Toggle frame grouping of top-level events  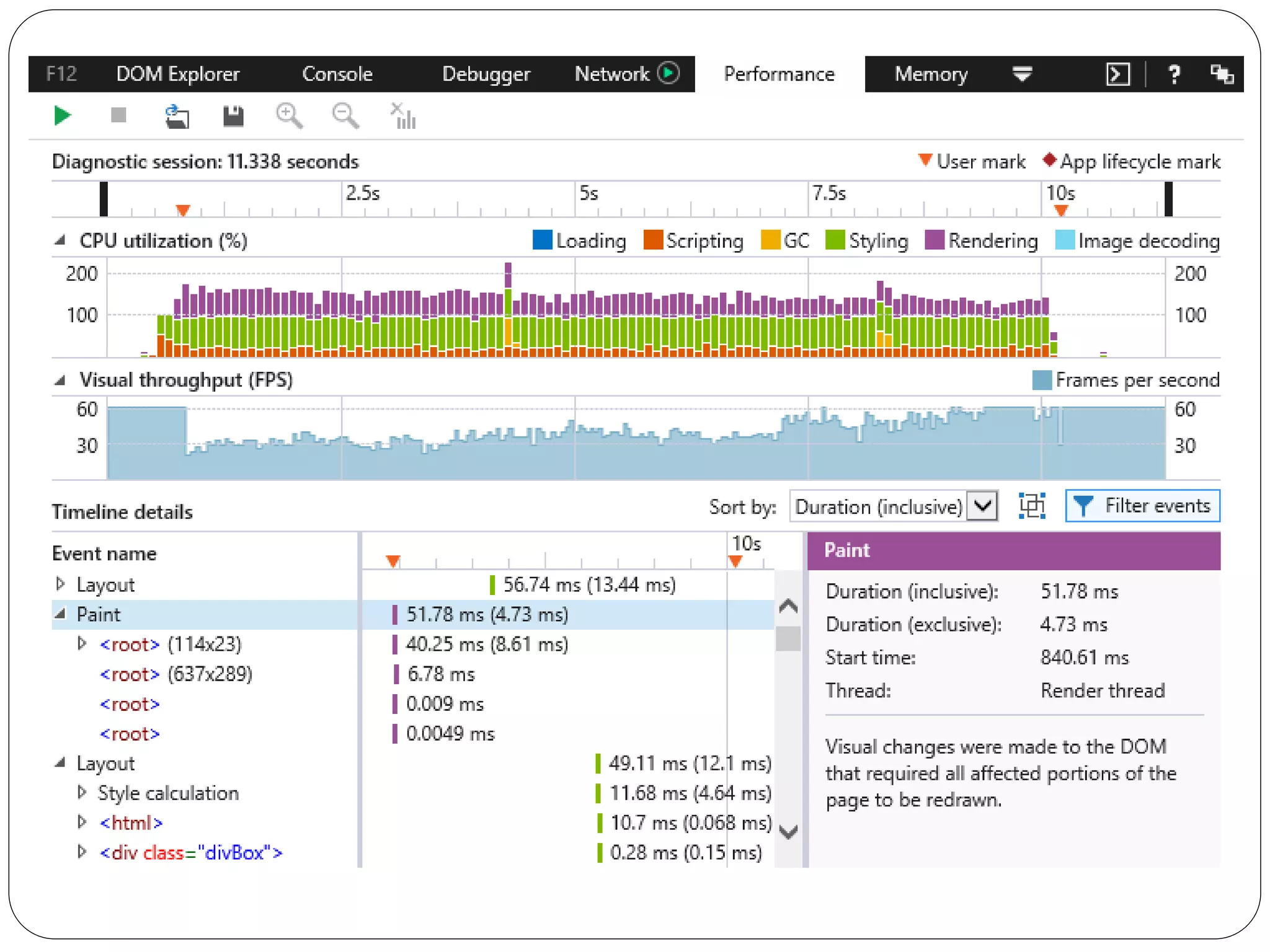1032,506
